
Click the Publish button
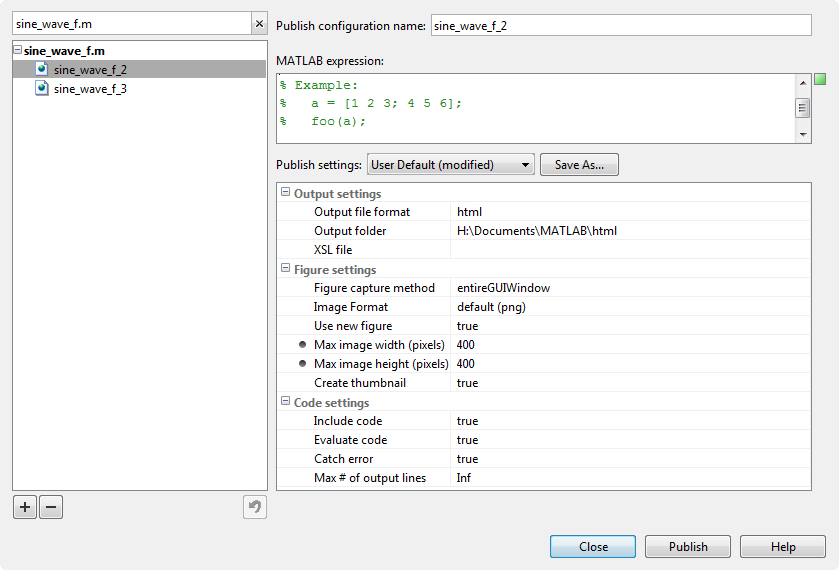coord(688,546)
